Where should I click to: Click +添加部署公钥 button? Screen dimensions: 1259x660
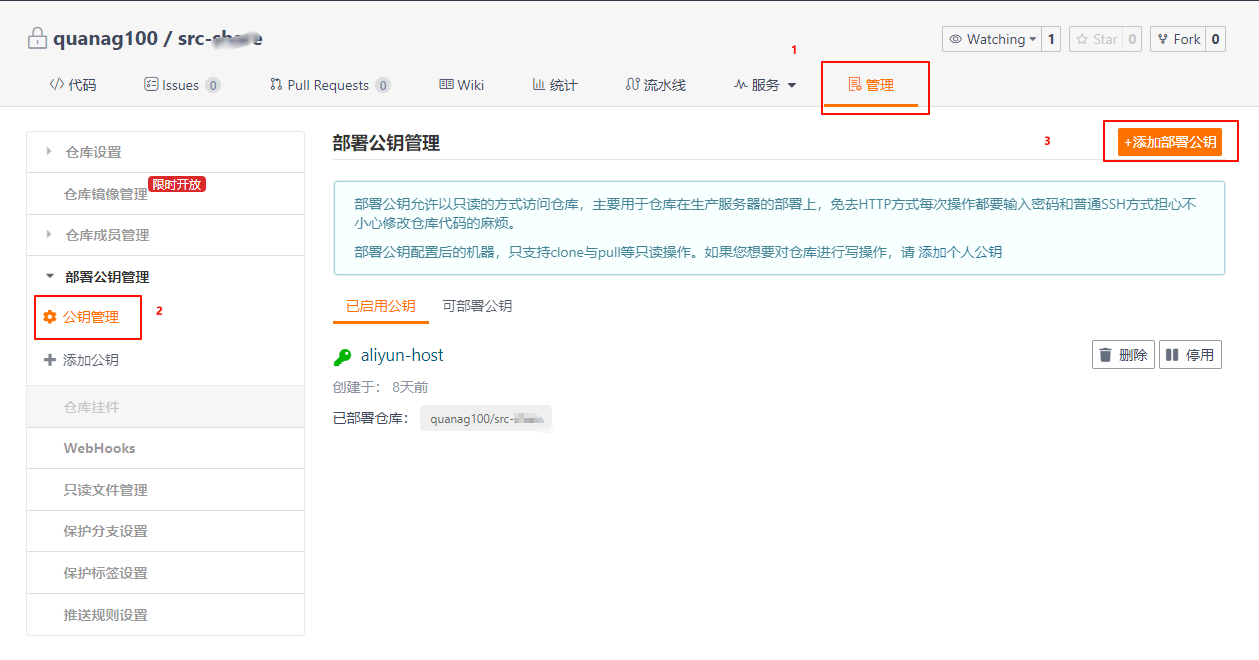1170,142
